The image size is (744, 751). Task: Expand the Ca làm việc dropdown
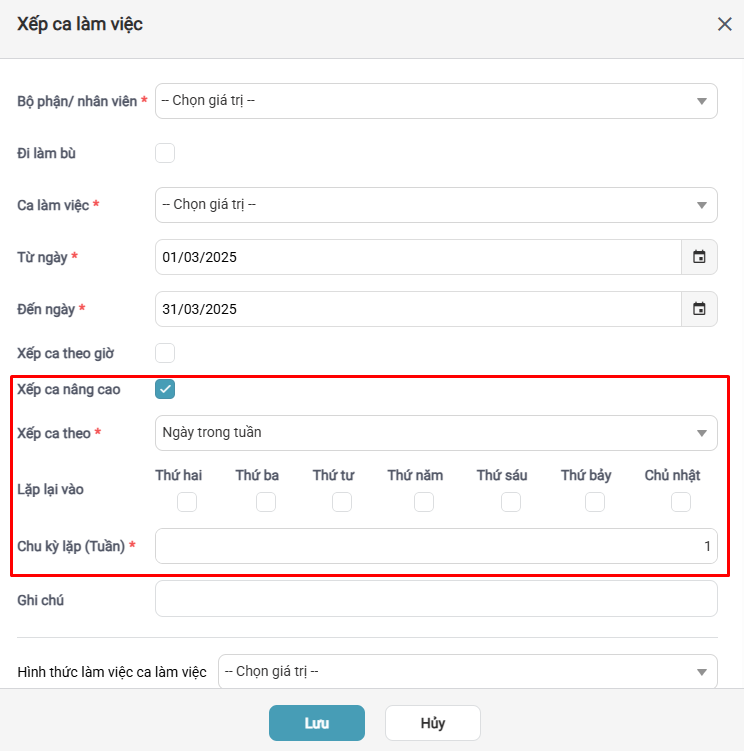point(436,205)
